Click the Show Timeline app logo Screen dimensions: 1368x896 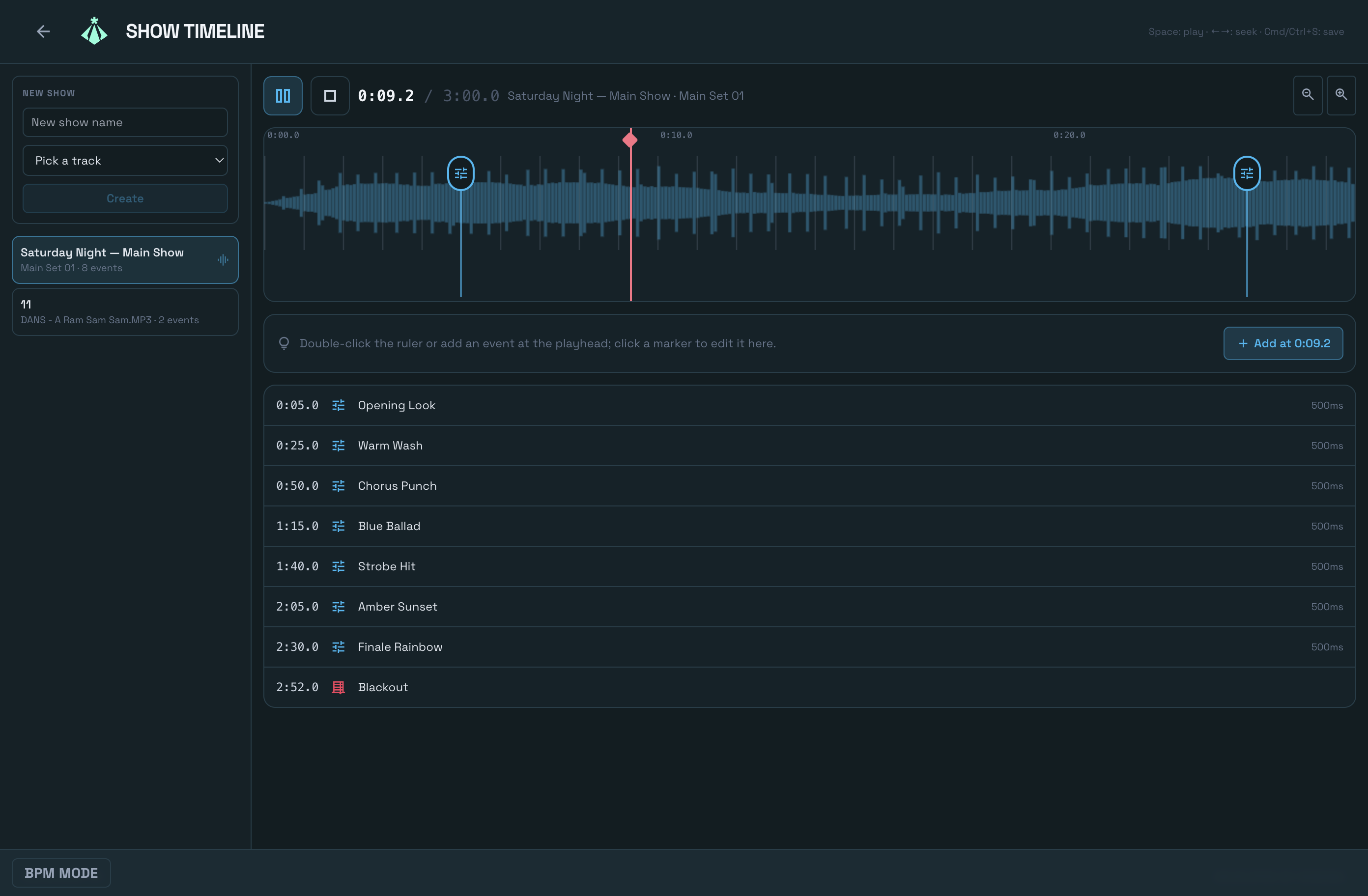[94, 31]
